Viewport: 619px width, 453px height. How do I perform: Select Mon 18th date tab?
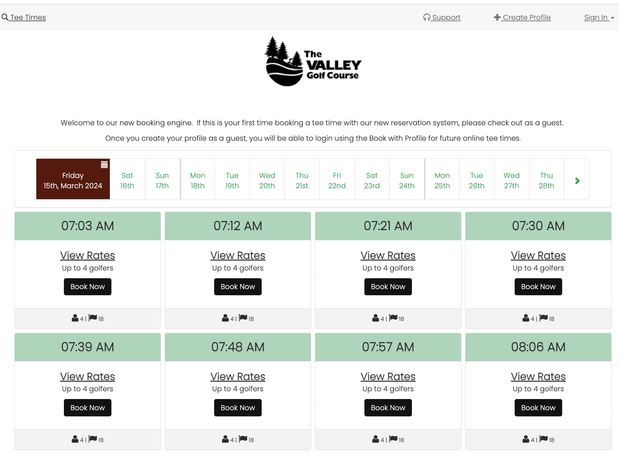197,180
